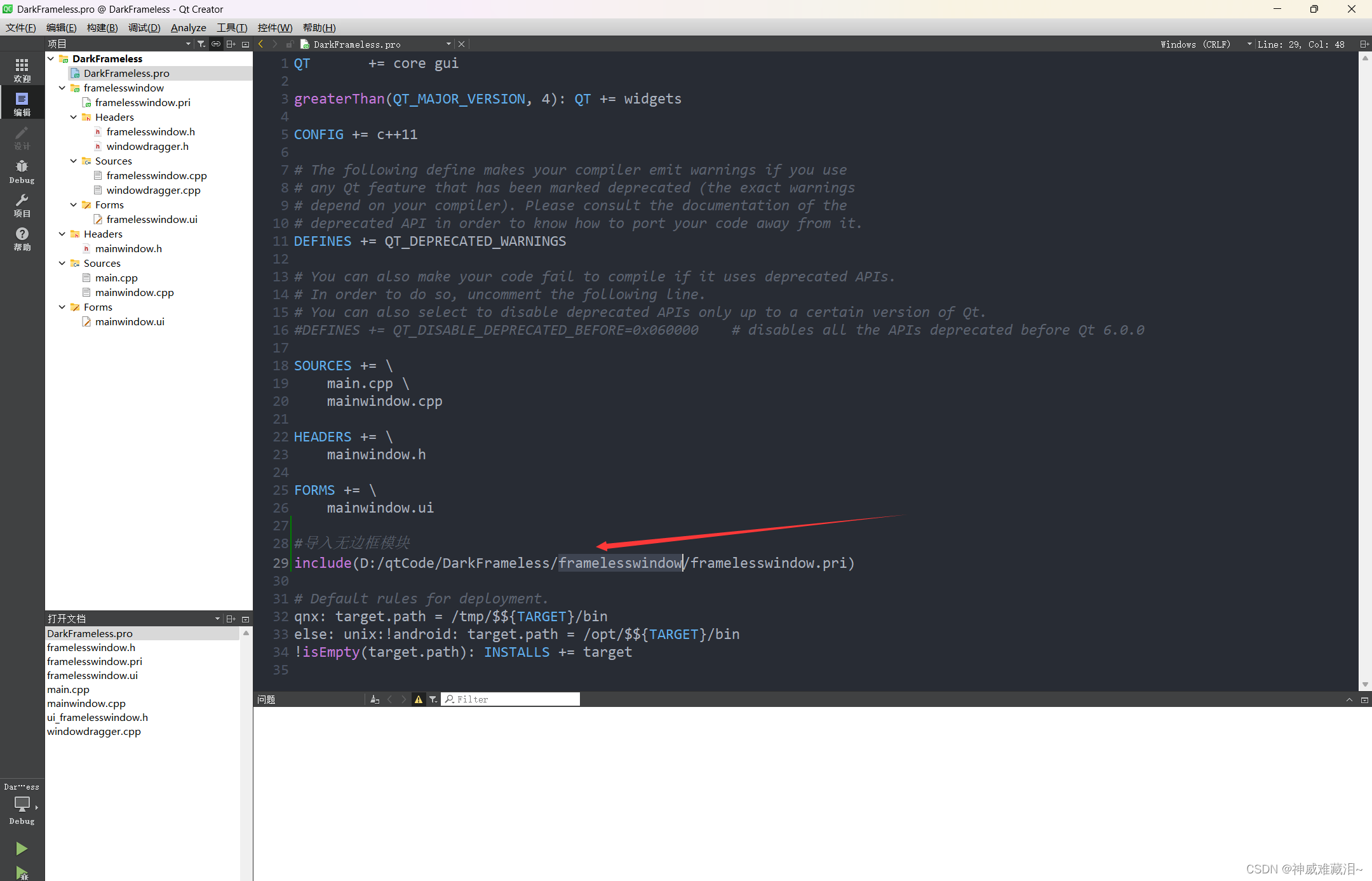This screenshot has width=1372, height=881.
Task: Click the warning filter icon in Problems pane
Action: click(419, 699)
